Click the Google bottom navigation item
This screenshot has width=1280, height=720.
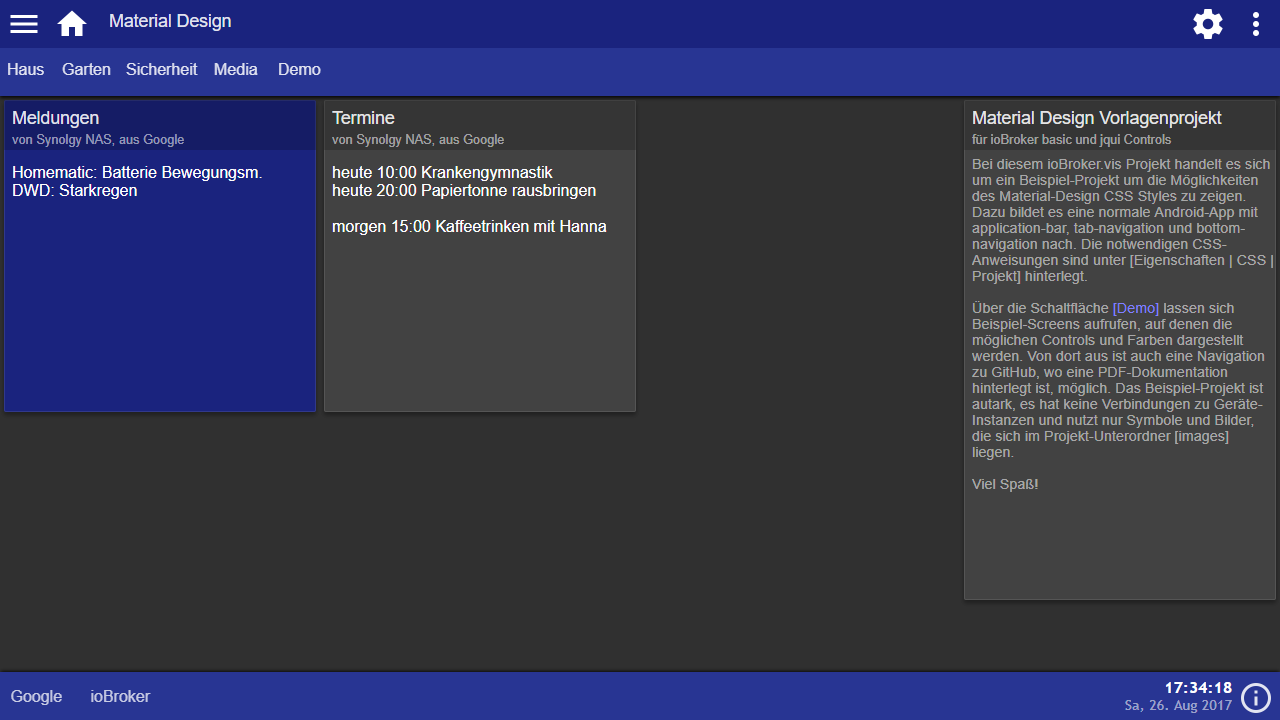pyautogui.click(x=37, y=697)
